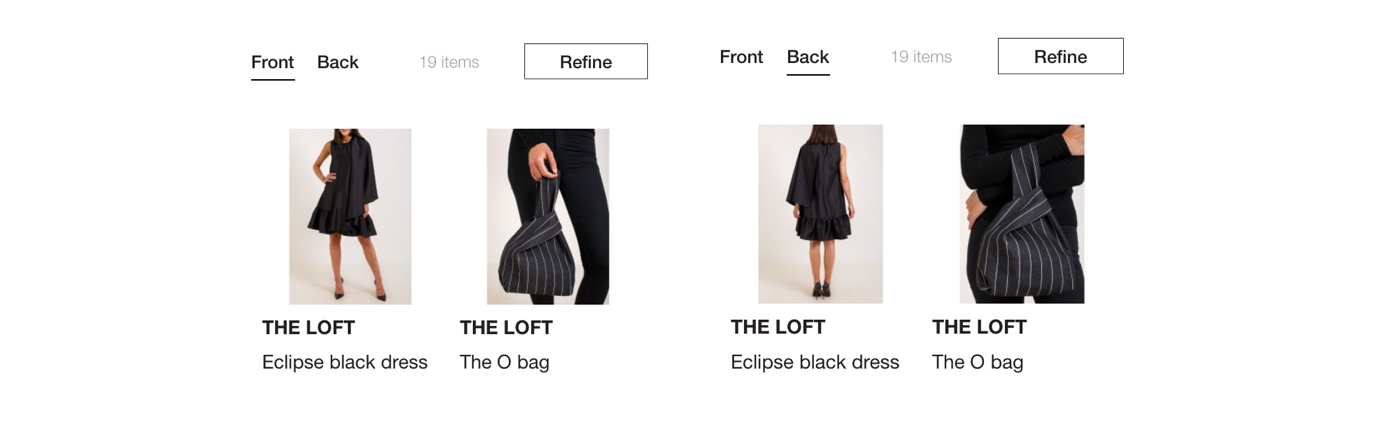Click Eclipse black dress title under the front-view photo
1373x426 pixels.
344,362
